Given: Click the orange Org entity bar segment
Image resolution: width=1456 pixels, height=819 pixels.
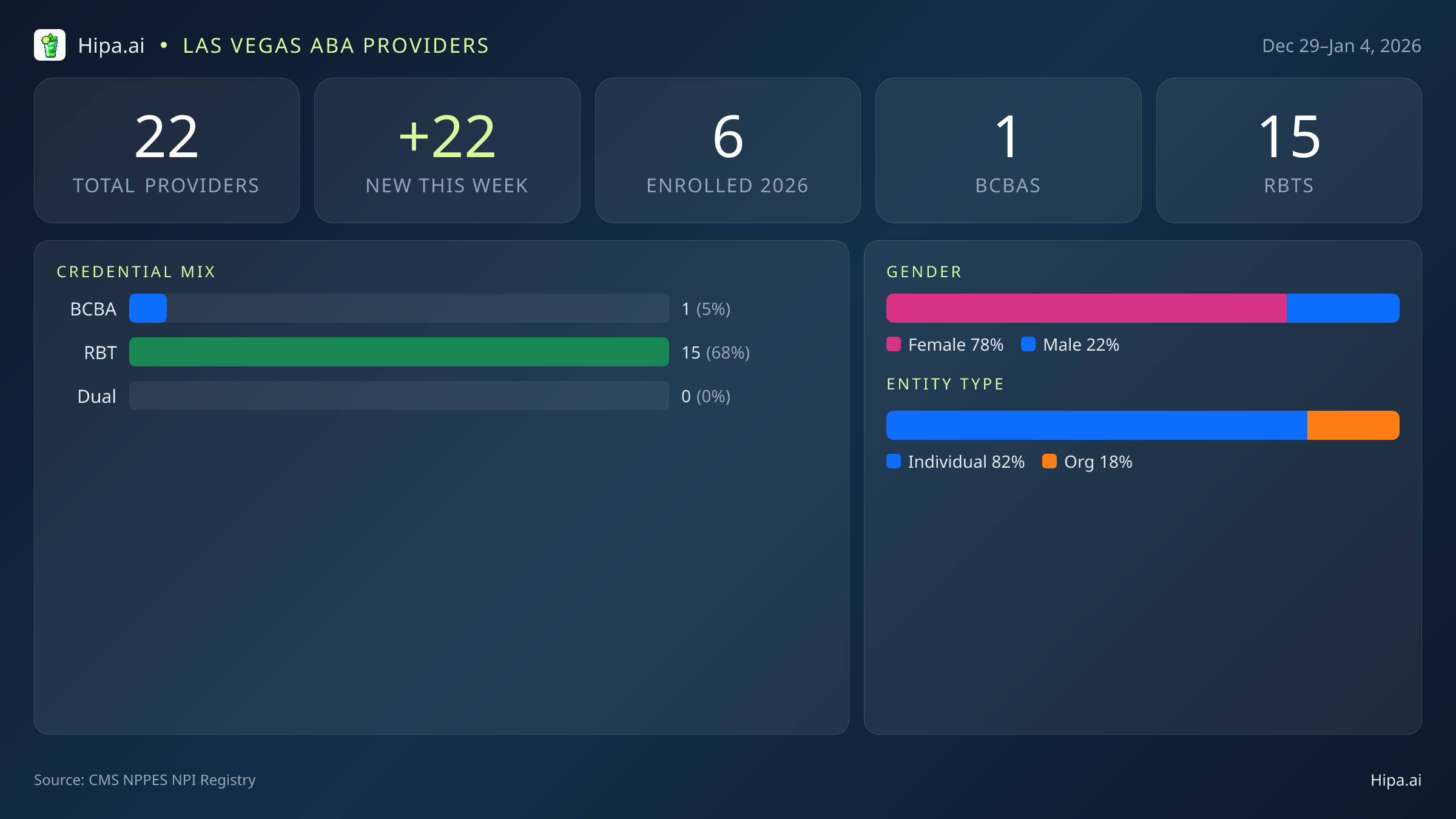Looking at the screenshot, I should 1353,425.
